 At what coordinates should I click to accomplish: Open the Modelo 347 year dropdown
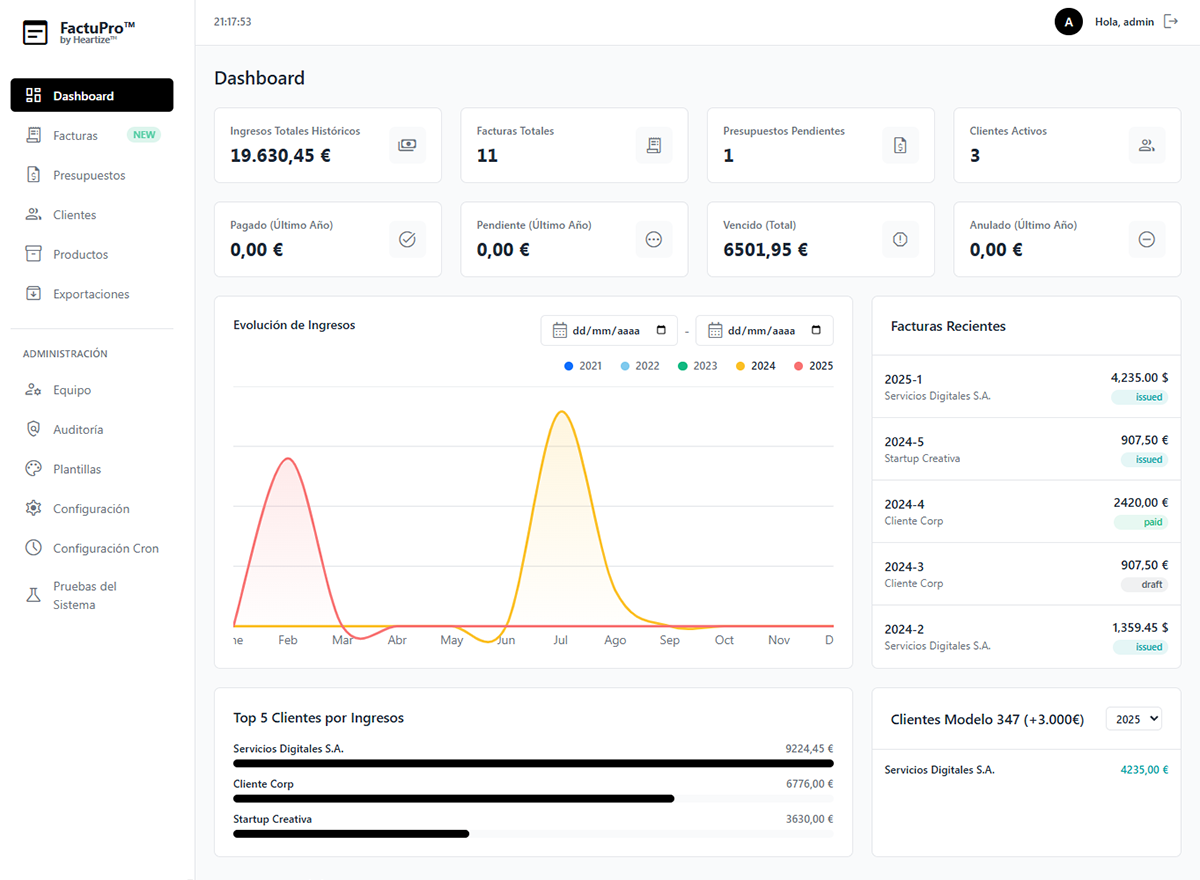click(x=1133, y=719)
